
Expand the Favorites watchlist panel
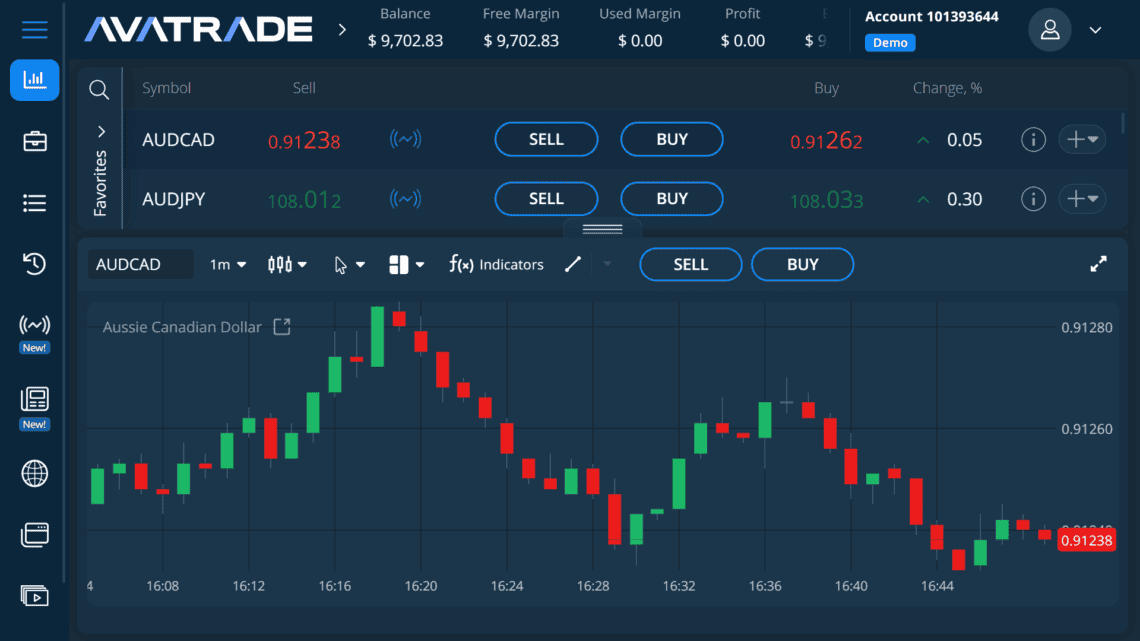[x=99, y=130]
